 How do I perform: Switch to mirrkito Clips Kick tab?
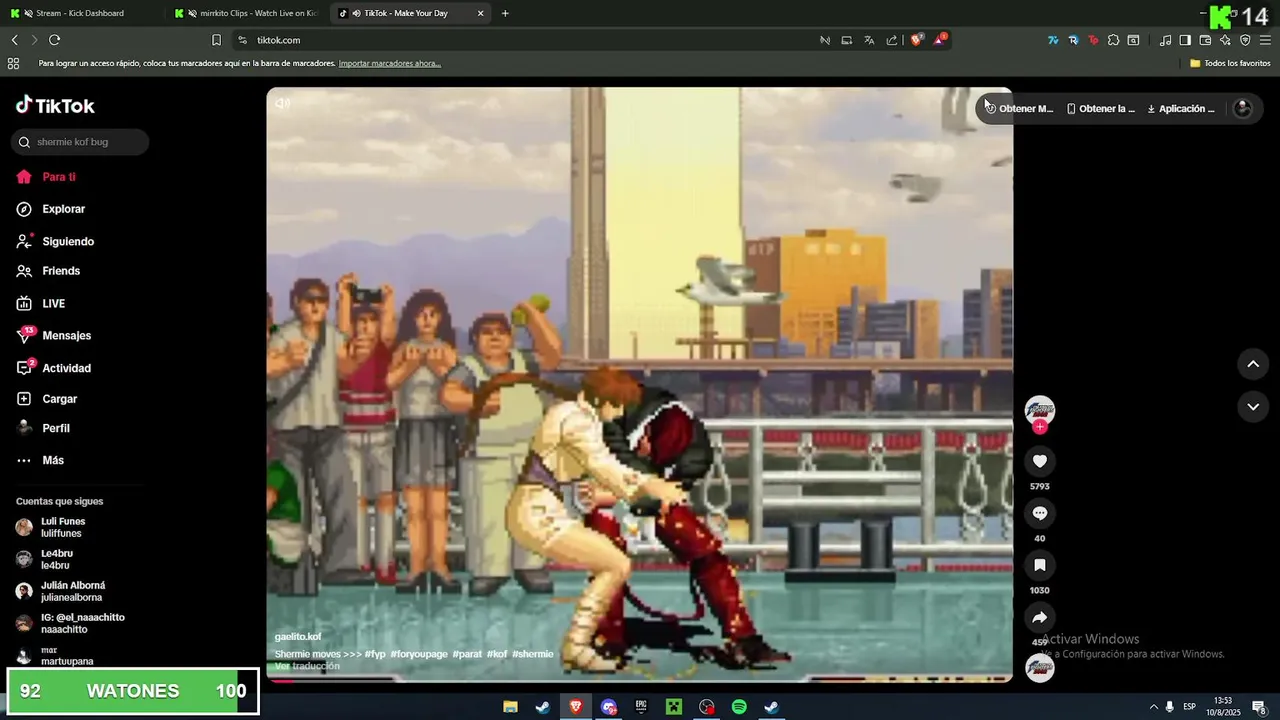tap(245, 13)
